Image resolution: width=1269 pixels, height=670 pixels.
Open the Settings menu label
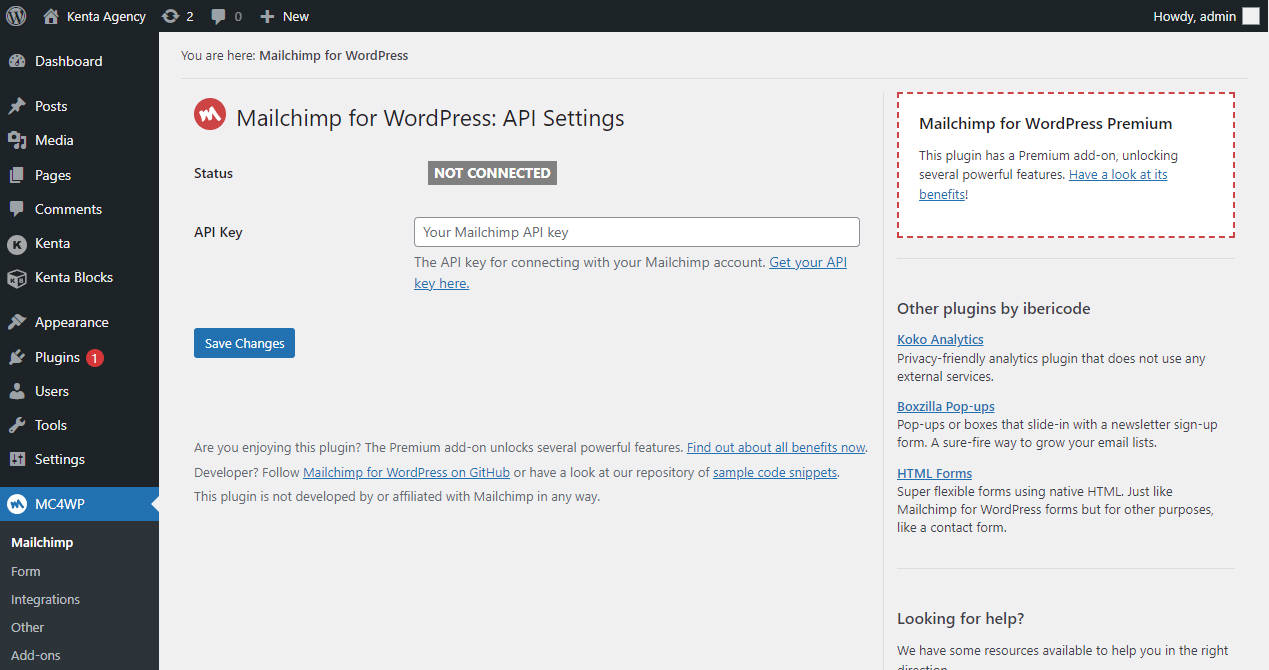pos(60,459)
